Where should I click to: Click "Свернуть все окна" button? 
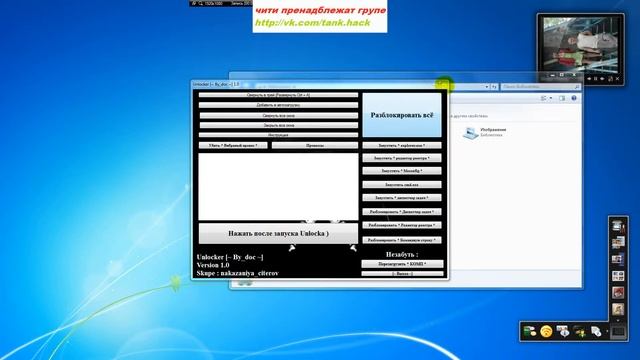click(278, 116)
